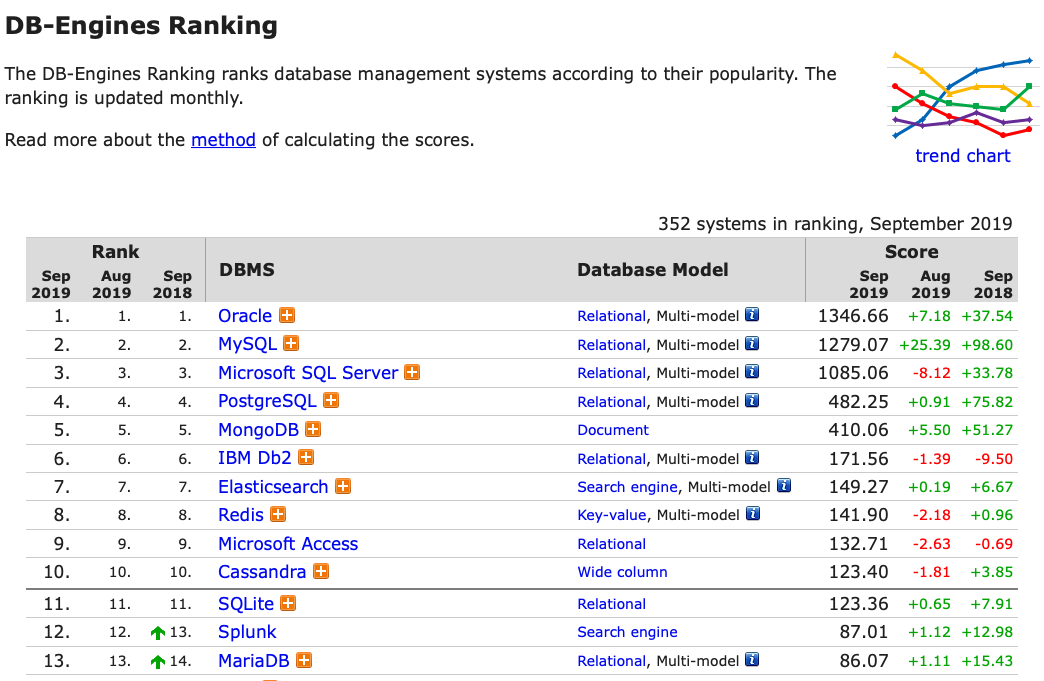Open the MariaDB link
The image size is (1044, 681).
point(254,661)
